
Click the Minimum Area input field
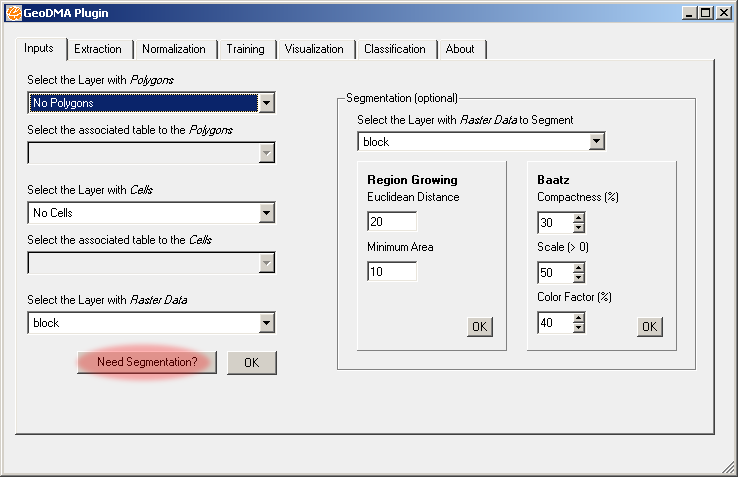coord(392,272)
